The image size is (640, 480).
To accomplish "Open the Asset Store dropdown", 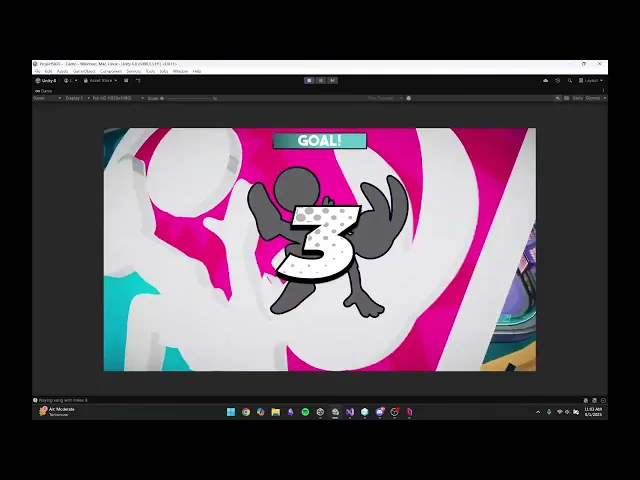I will (100, 81).
